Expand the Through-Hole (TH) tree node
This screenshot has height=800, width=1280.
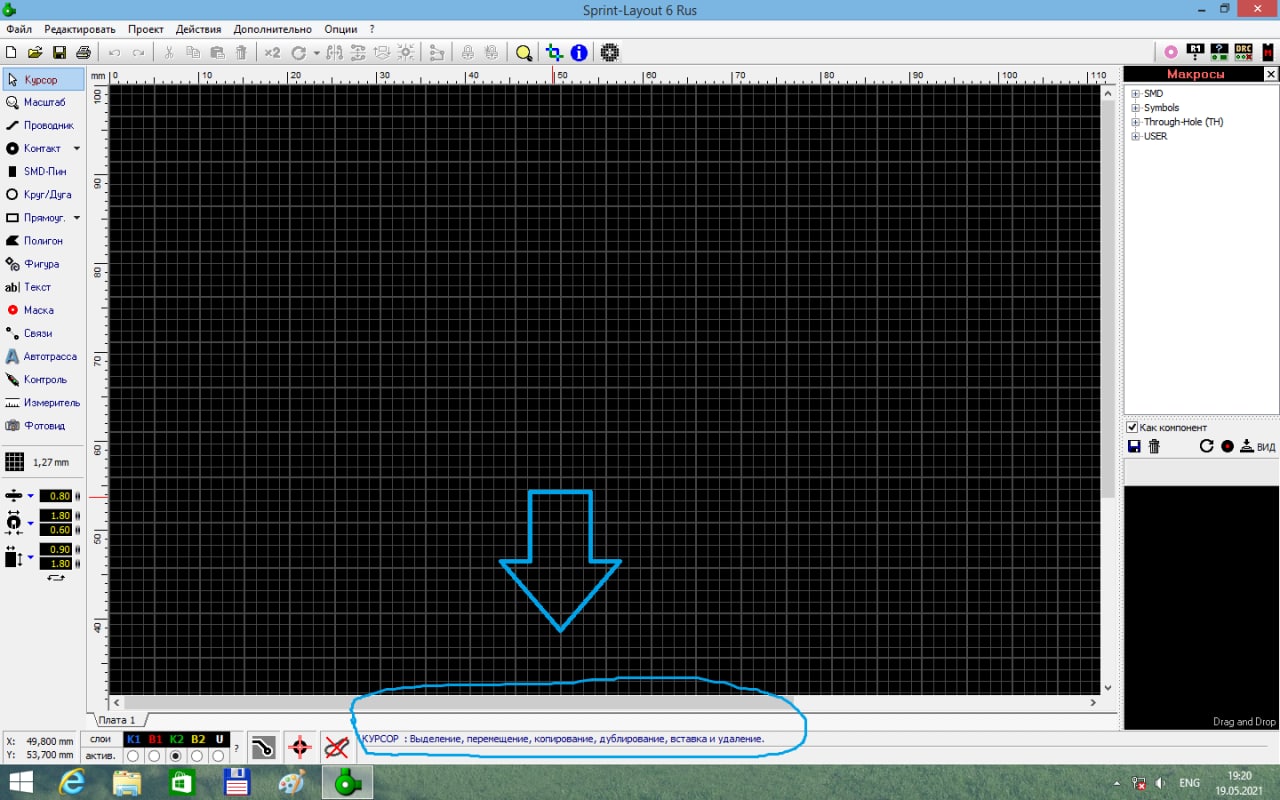coord(1136,122)
